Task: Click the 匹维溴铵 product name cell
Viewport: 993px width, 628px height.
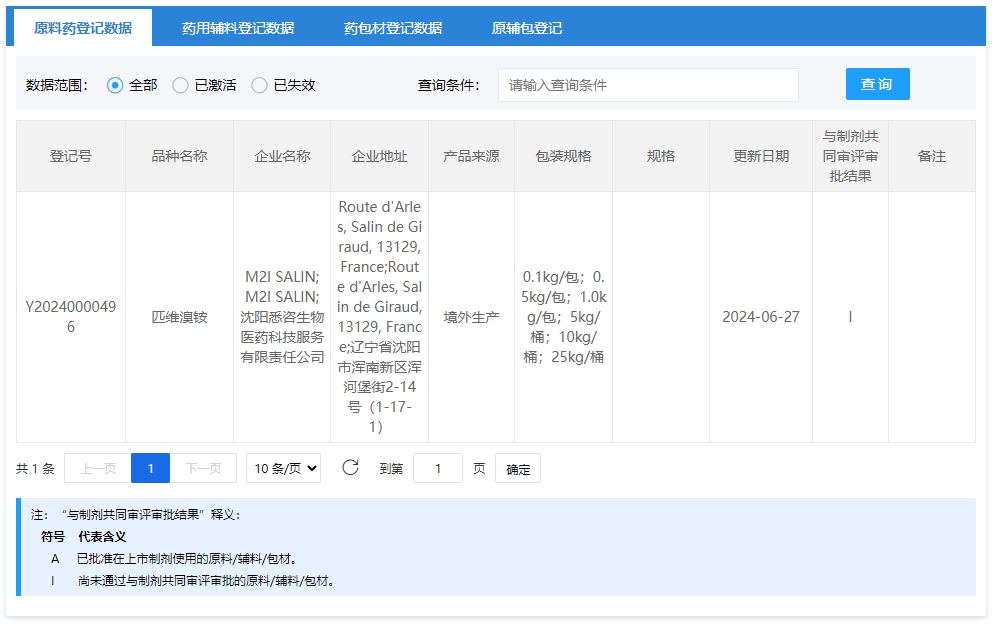Action: click(x=179, y=317)
